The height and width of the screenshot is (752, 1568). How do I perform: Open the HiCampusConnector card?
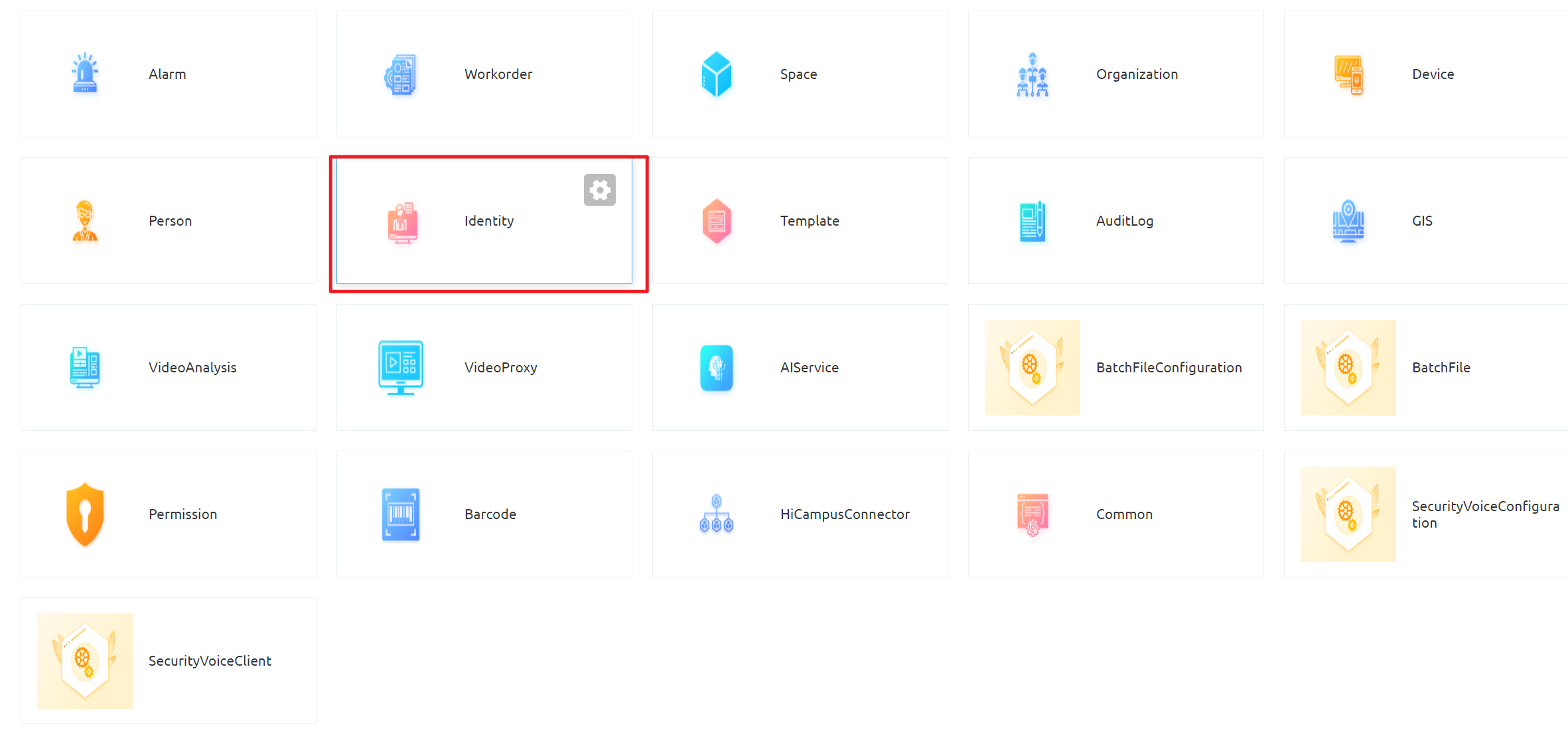(x=800, y=514)
